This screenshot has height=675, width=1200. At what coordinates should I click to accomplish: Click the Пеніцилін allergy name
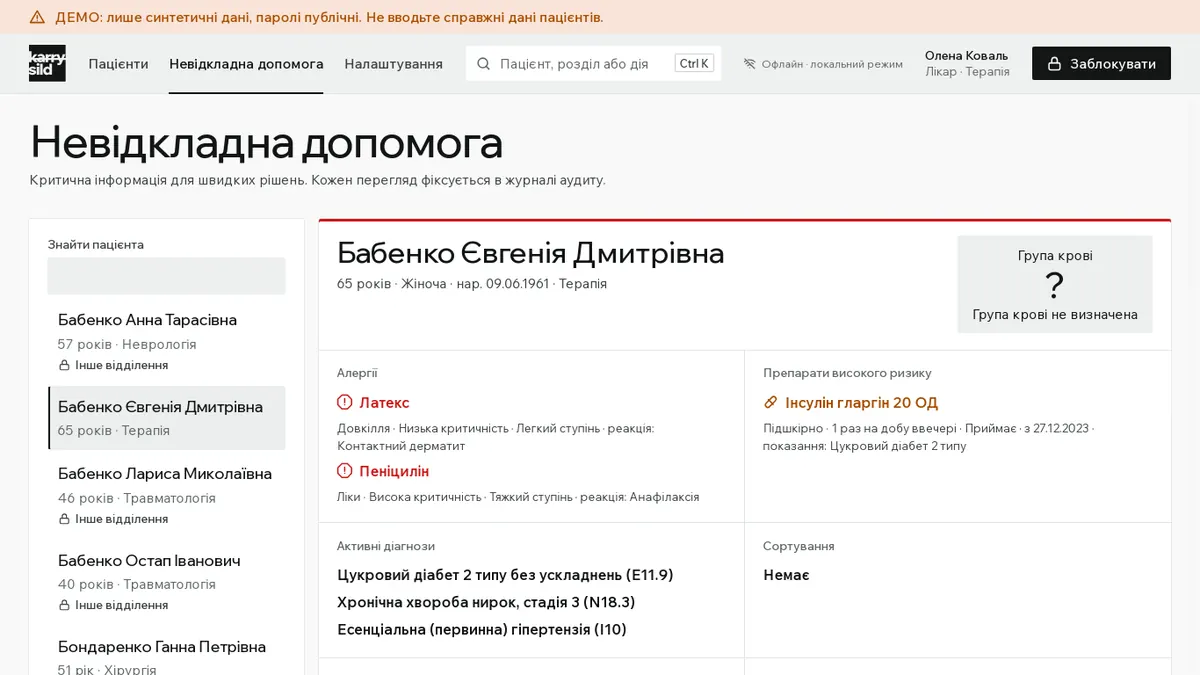point(394,471)
